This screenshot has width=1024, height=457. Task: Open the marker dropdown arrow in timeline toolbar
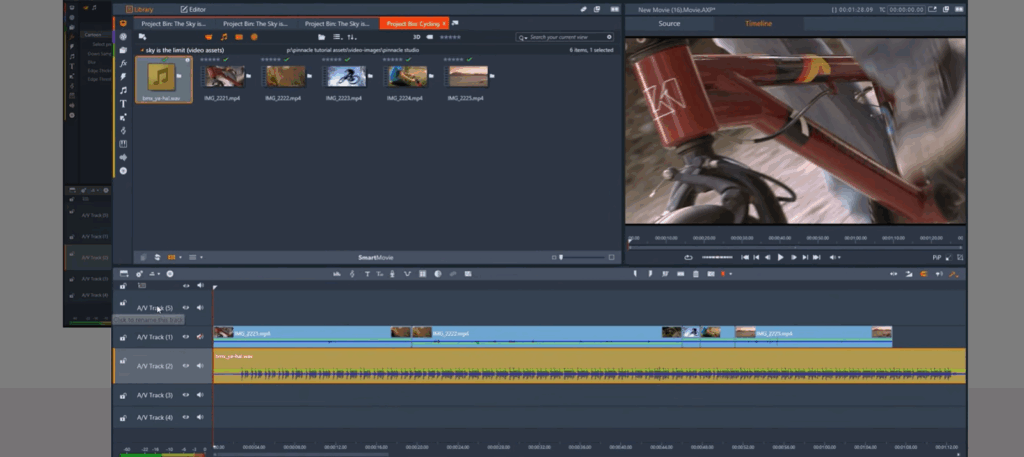[x=730, y=274]
